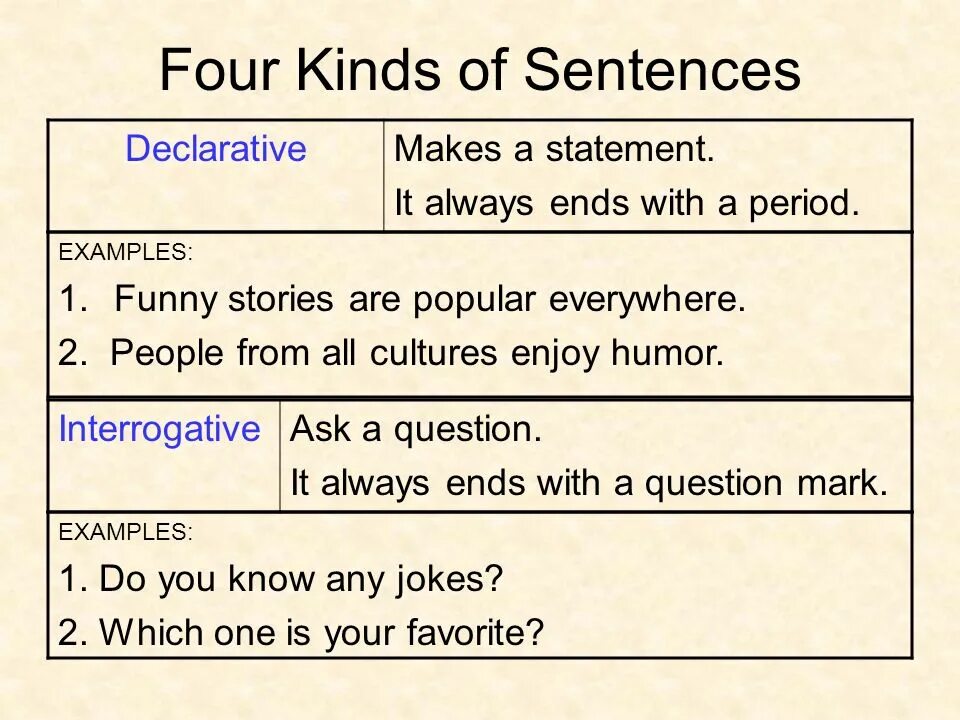Viewport: 960px width, 720px height.
Task: Click sentence Funny stories are popular everywhere.
Action: pos(403,299)
